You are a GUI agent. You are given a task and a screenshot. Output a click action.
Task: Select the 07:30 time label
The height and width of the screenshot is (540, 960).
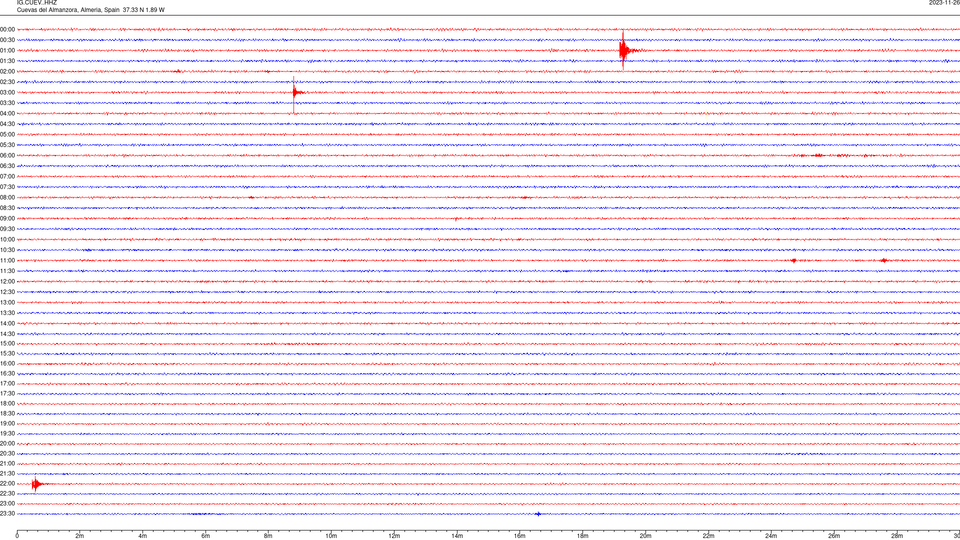coord(7,187)
